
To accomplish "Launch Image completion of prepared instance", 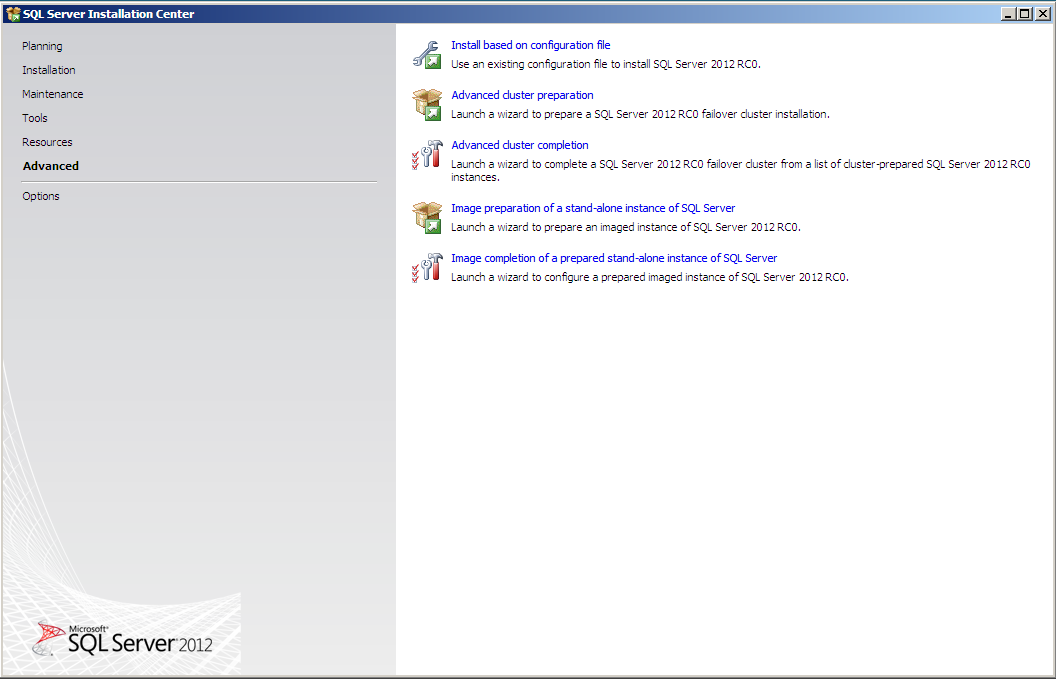I will pyautogui.click(x=613, y=258).
